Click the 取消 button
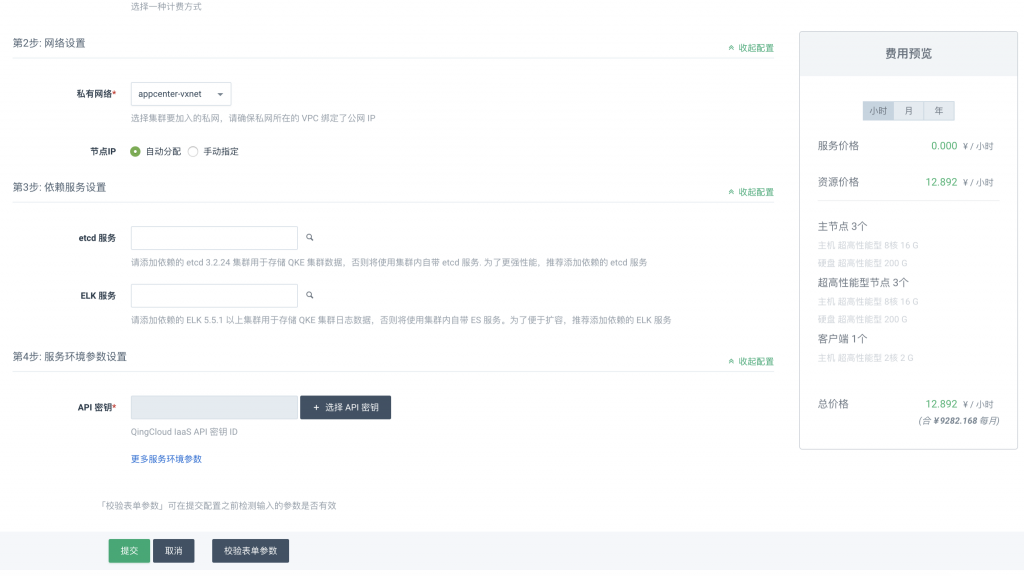The height and width of the screenshot is (576, 1024). (x=173, y=550)
